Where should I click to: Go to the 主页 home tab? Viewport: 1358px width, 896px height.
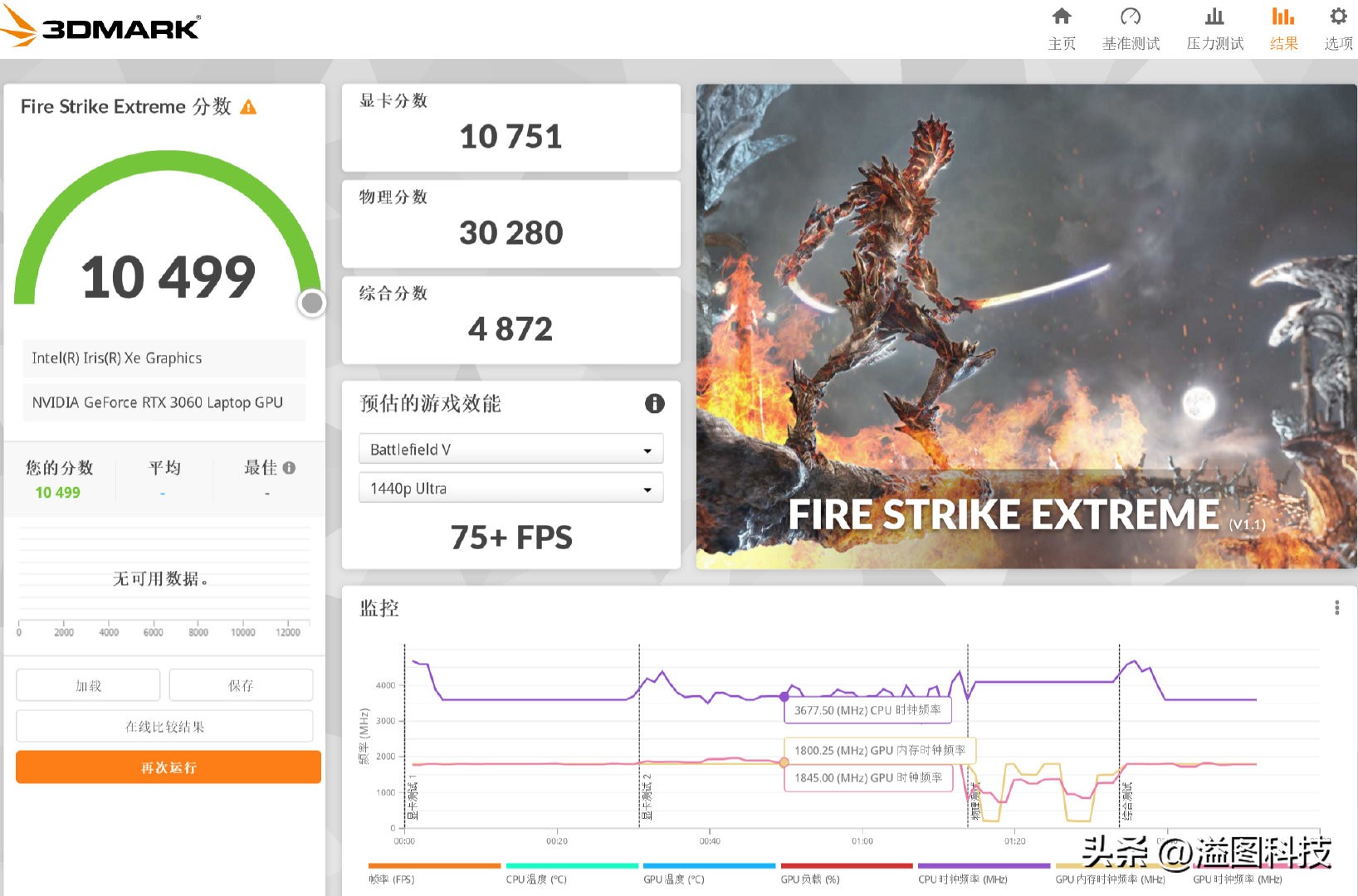click(1062, 29)
